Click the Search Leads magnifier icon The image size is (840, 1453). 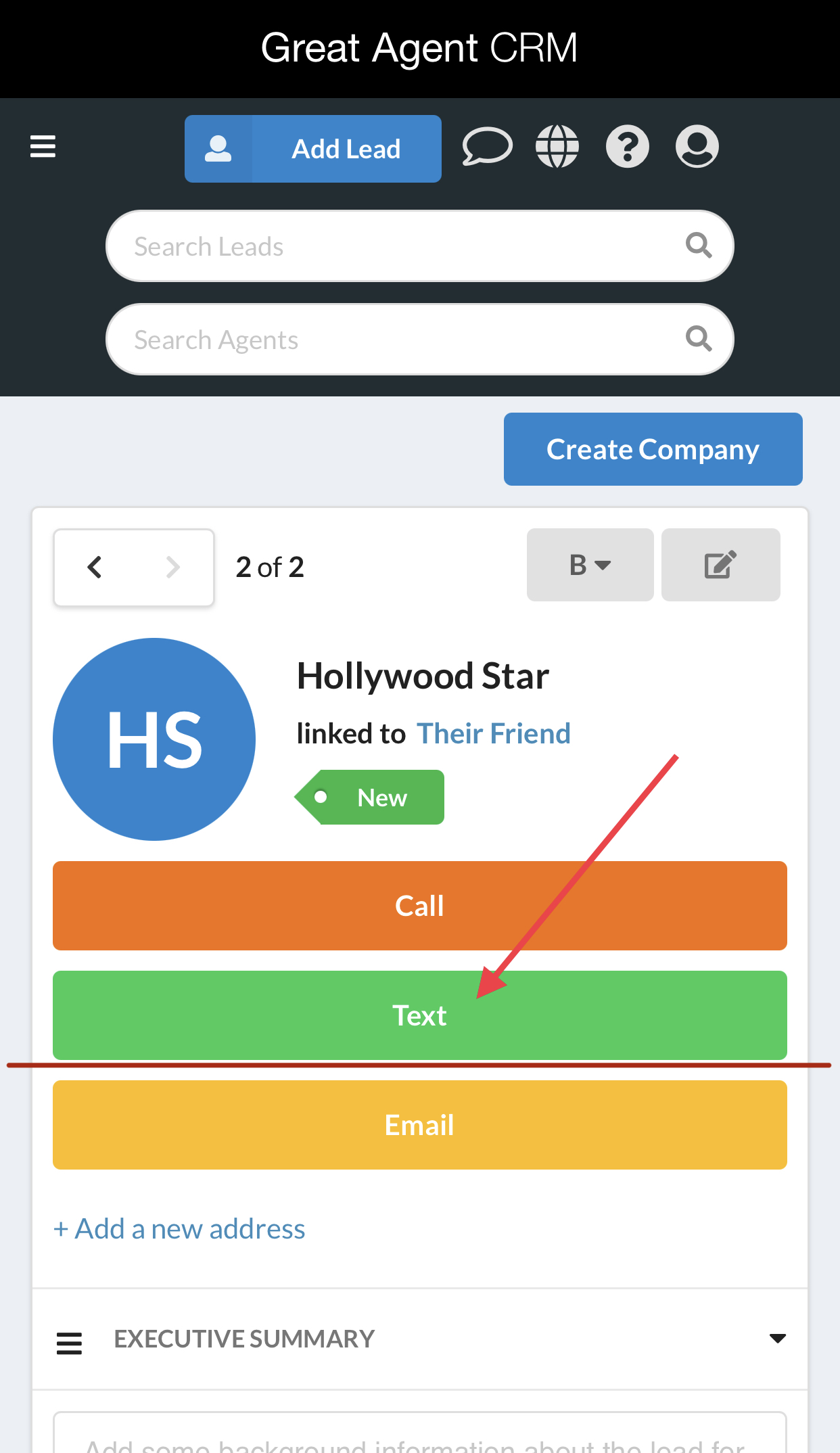pyautogui.click(x=699, y=246)
